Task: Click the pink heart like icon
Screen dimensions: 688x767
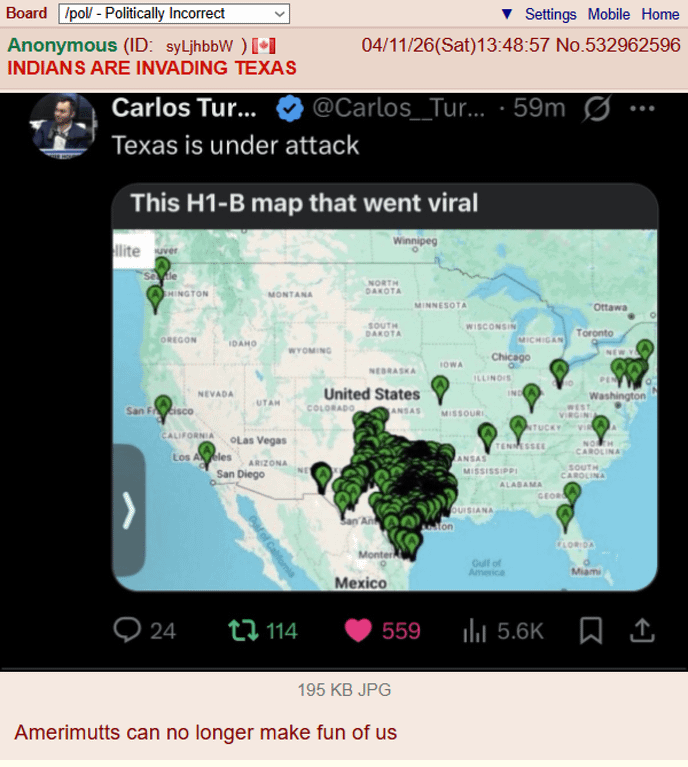Action: tap(358, 630)
